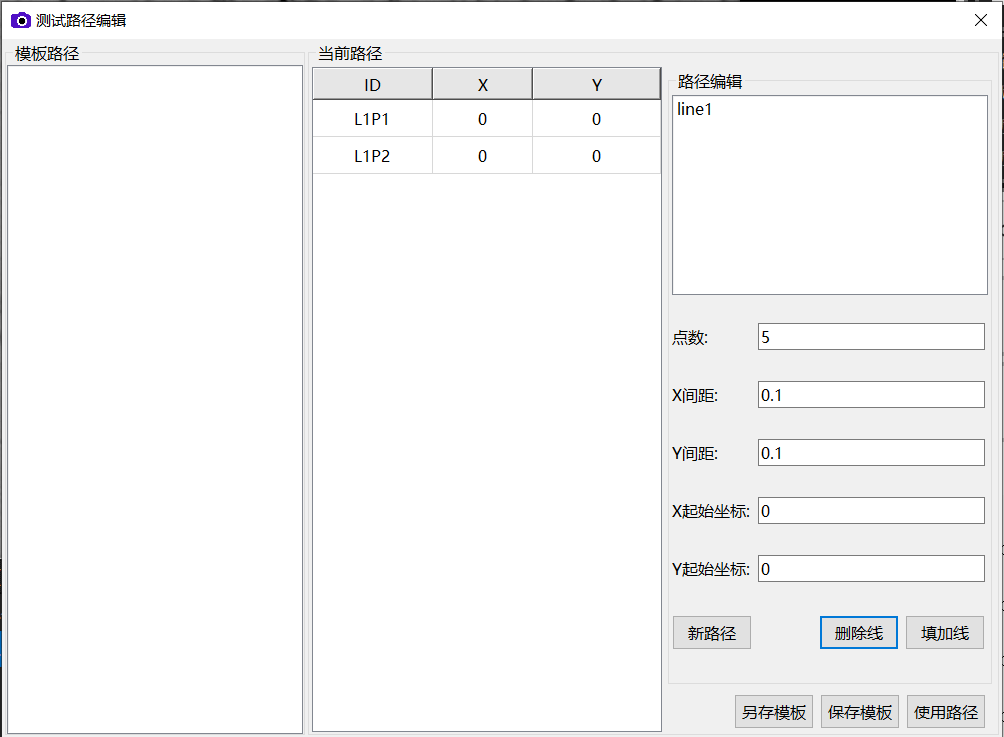Click the X value cell of L1P1
The image size is (1004, 737).
482,120
